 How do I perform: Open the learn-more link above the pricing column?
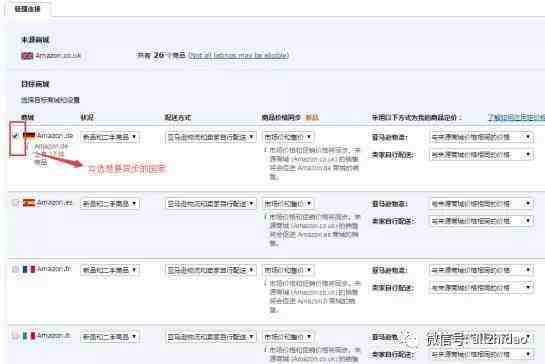516,118
